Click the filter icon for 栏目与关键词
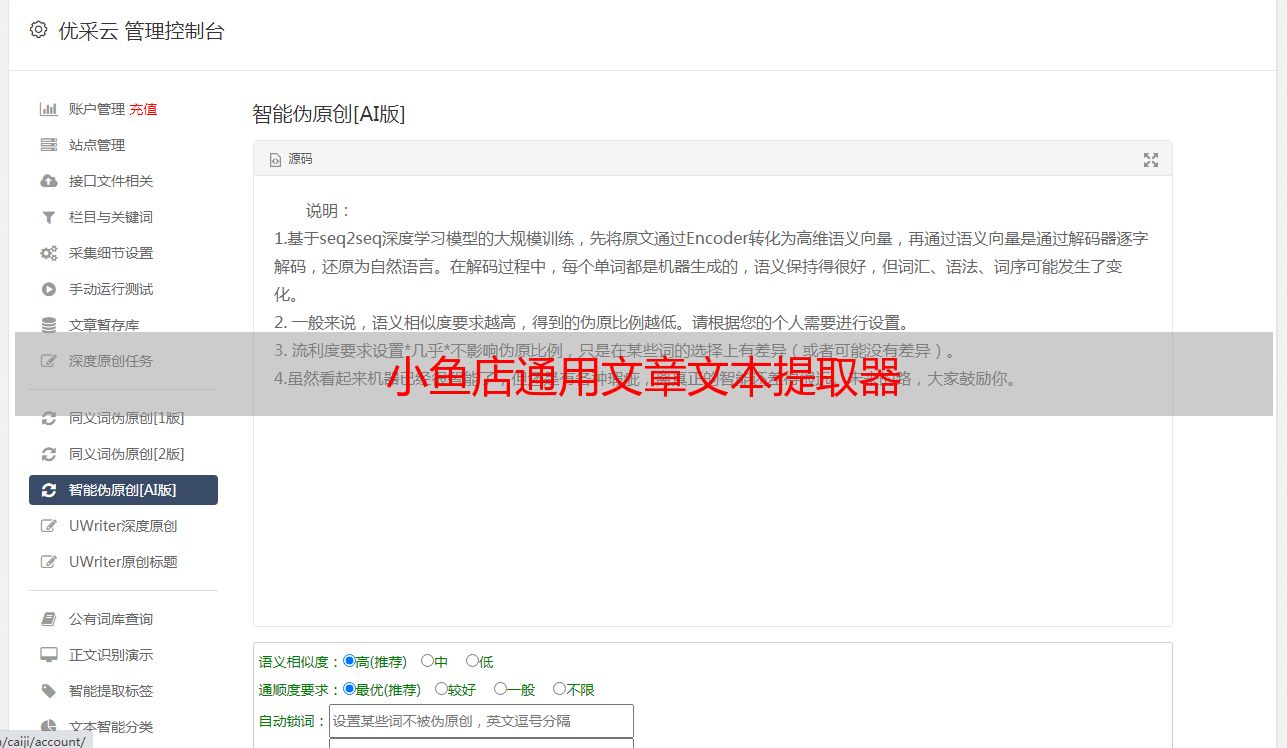Viewport: 1287px width, 748px height. 48,217
